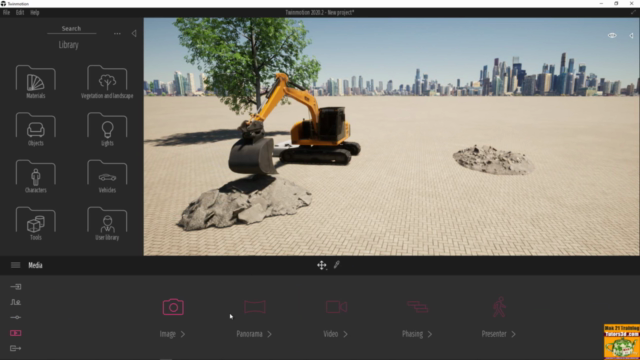Toggle viewport fullscreen via corner arrows

coord(633,12)
